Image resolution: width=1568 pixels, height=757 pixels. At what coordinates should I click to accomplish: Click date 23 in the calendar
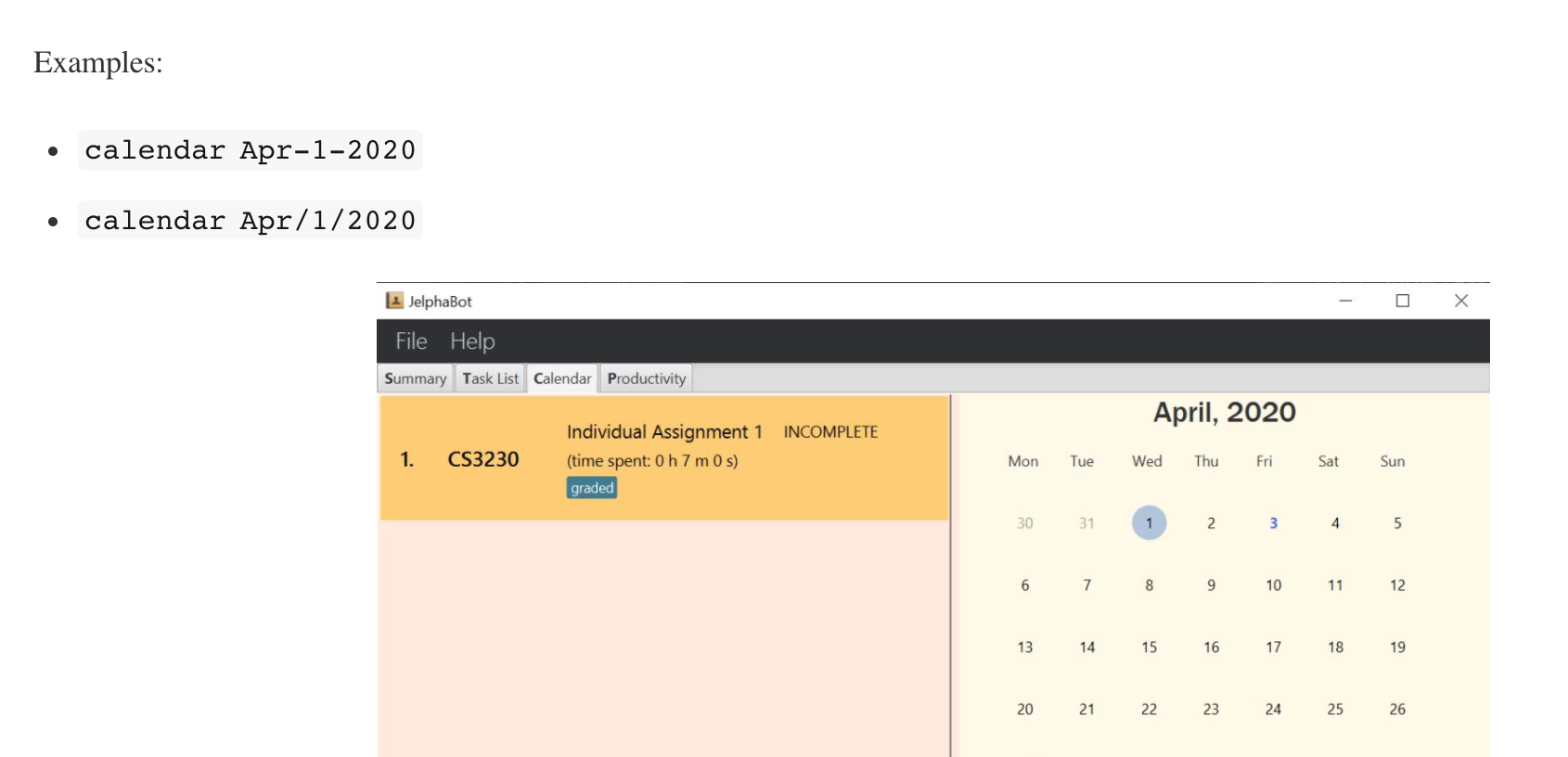pyautogui.click(x=1211, y=710)
